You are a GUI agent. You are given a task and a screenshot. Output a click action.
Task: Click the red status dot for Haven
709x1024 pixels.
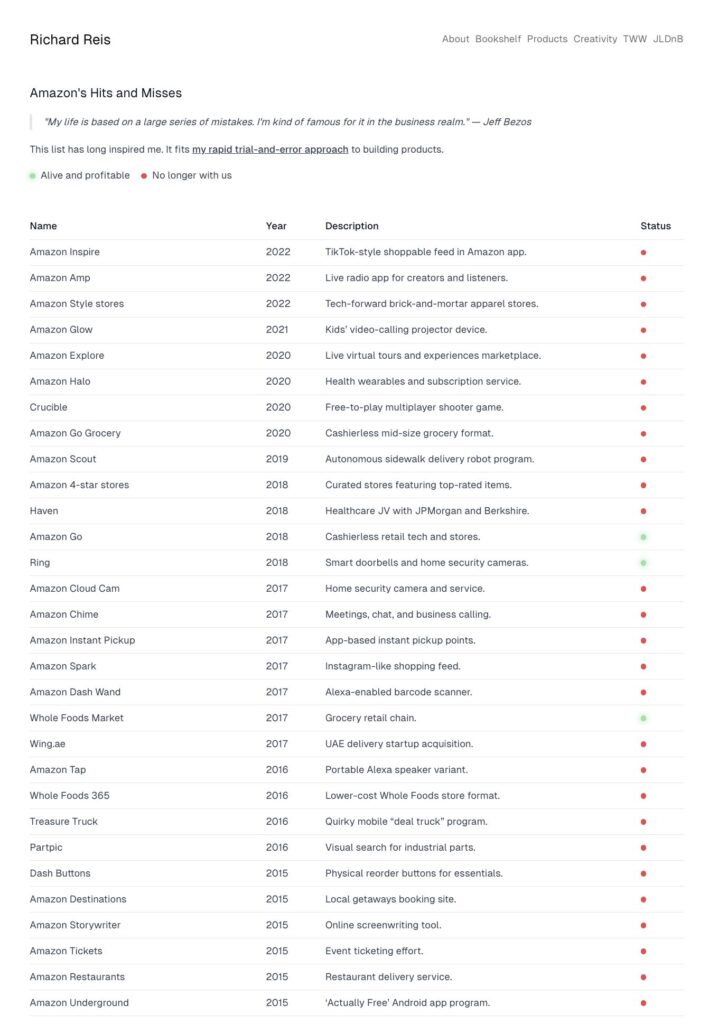pos(643,511)
